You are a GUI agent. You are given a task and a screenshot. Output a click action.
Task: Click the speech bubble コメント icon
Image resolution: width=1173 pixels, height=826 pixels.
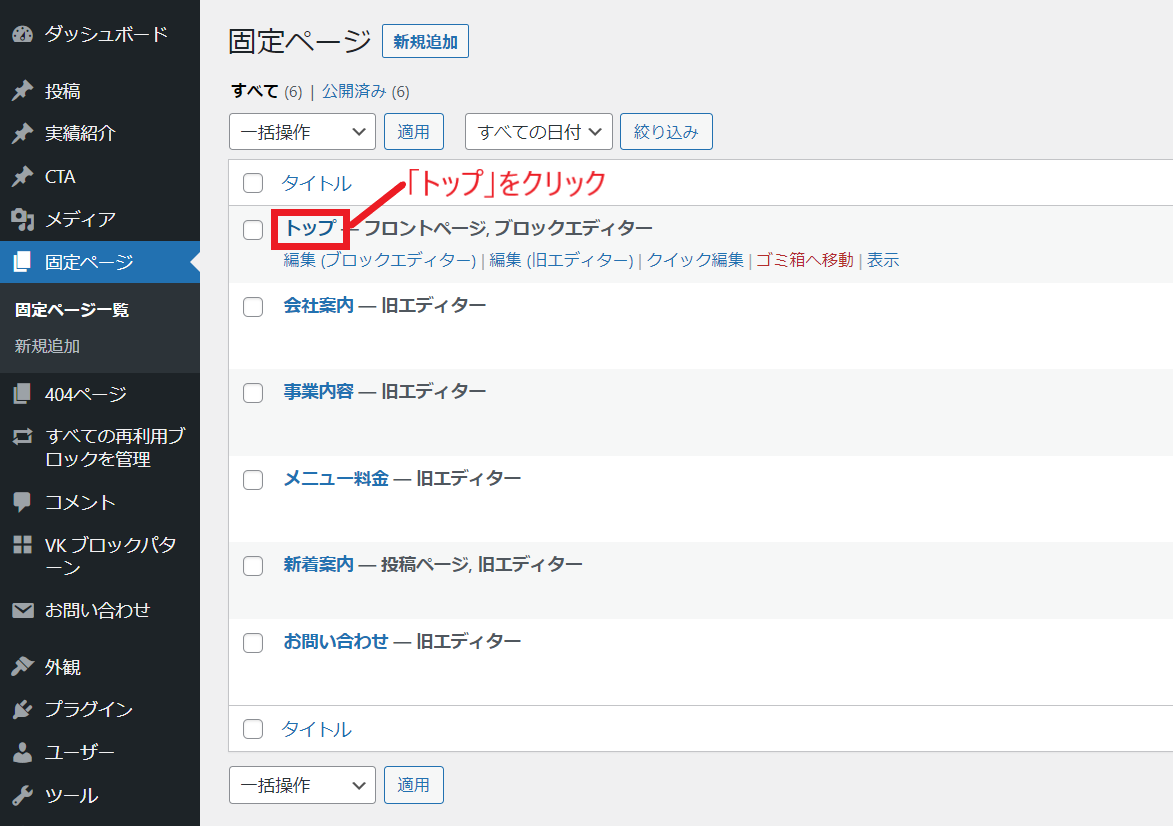pyautogui.click(x=22, y=502)
